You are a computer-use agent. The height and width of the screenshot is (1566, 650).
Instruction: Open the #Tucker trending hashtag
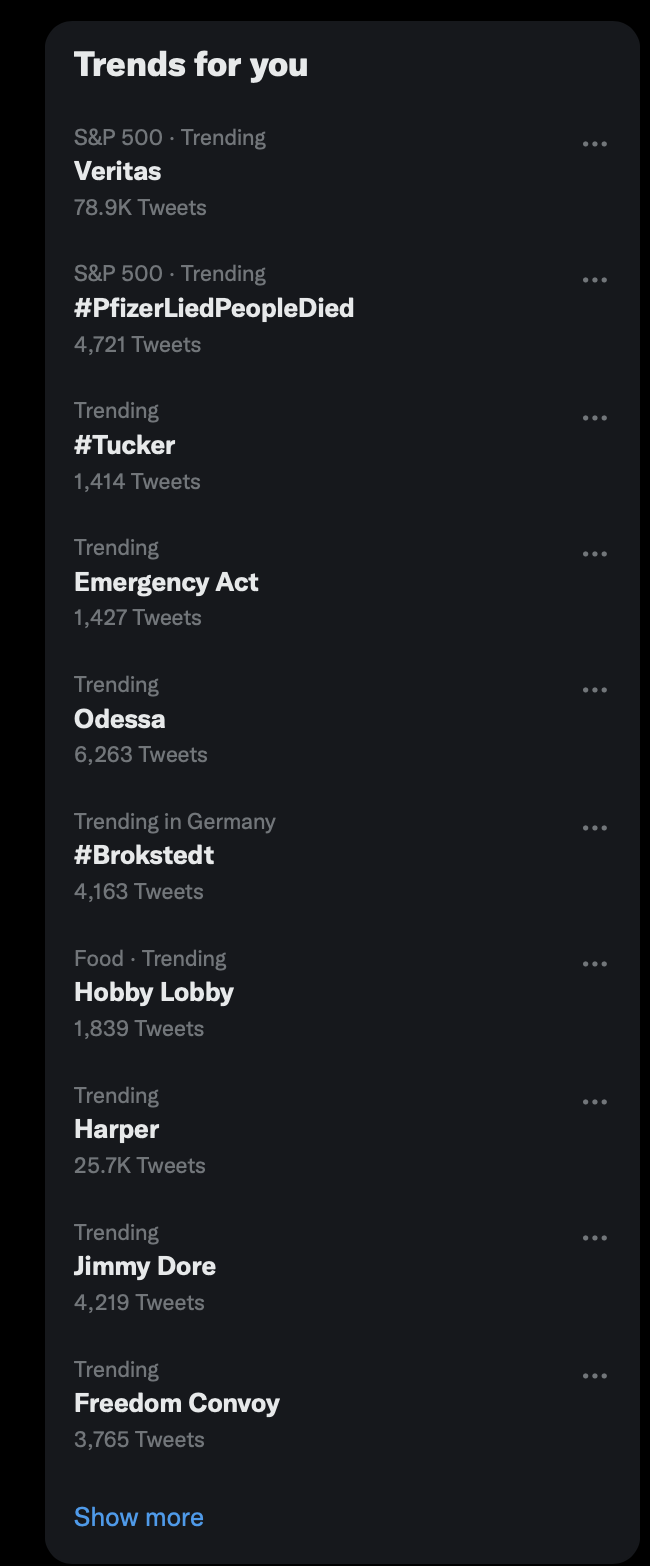(x=342, y=446)
